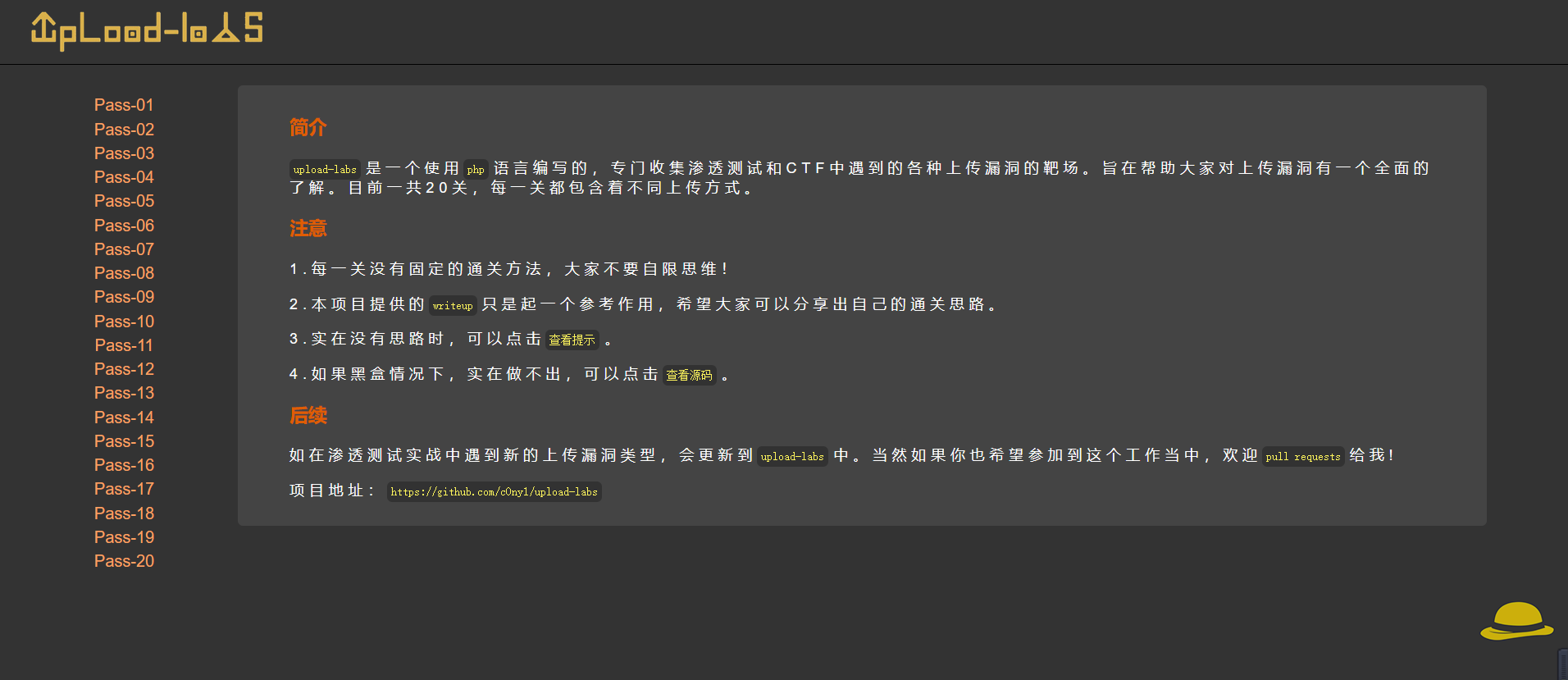
Task: Click the Upload-labs logo
Action: [147, 30]
